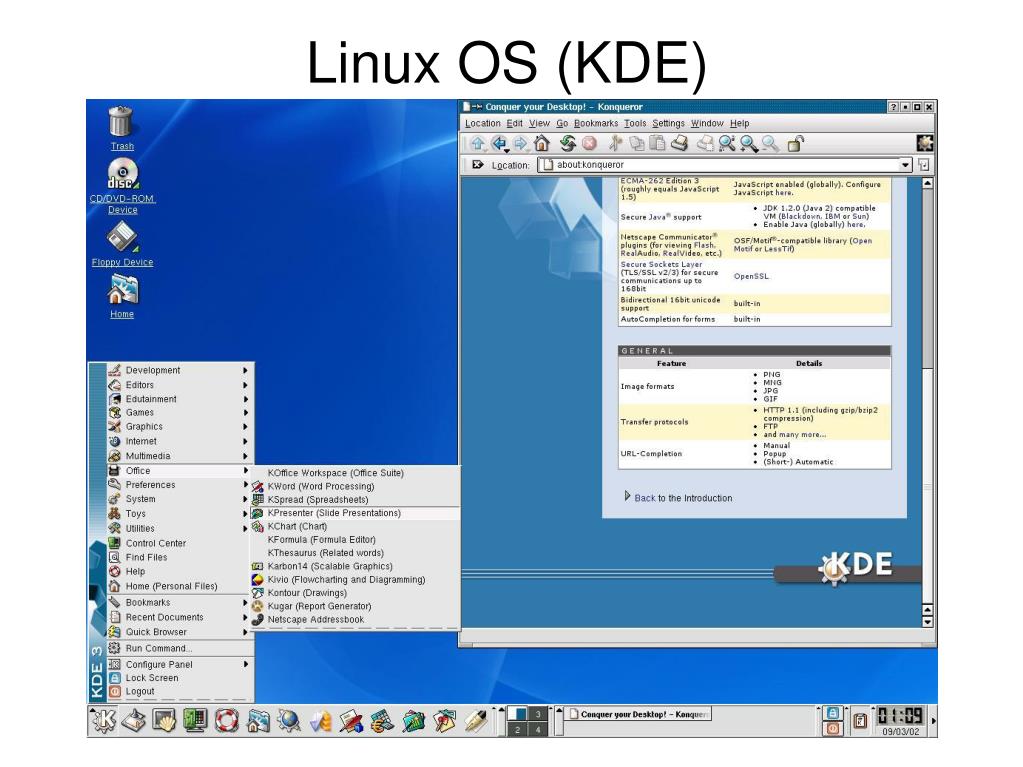Switch to virtual desktop 3 in pager
1023x767 pixels.
[x=538, y=714]
